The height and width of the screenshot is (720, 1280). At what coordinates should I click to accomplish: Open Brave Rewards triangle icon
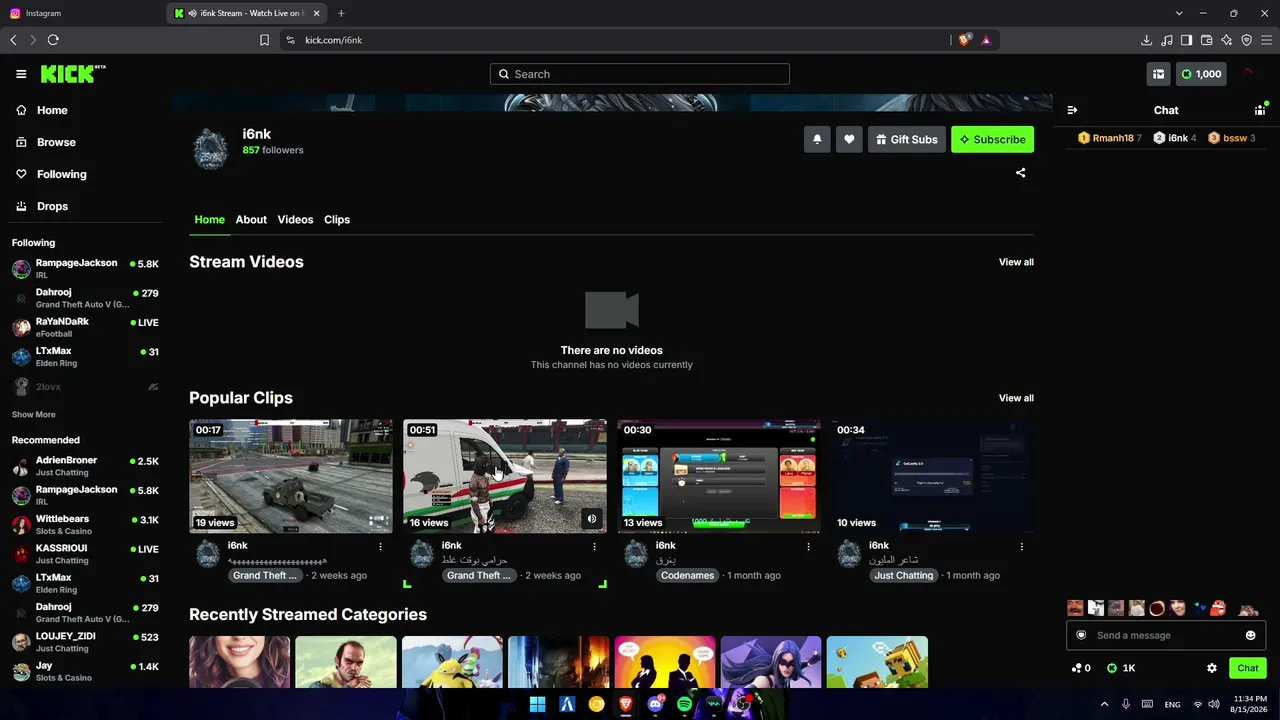(986, 40)
